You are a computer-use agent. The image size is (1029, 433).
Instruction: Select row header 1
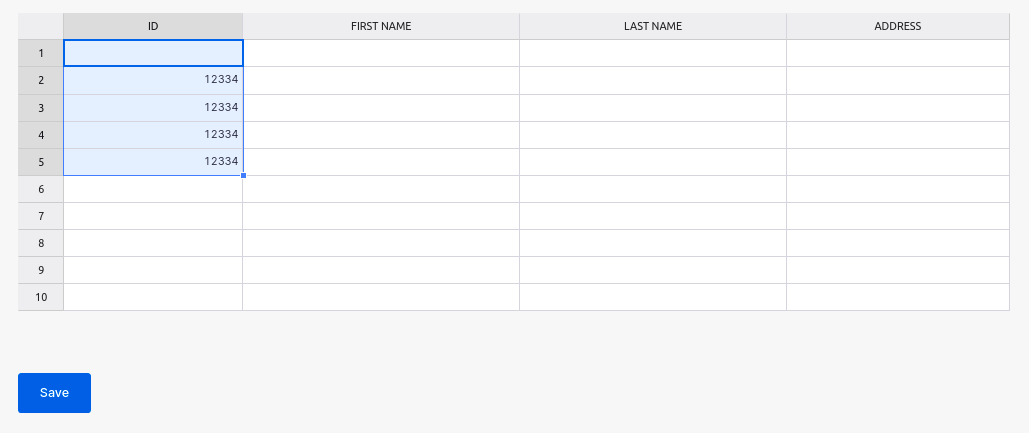[x=41, y=53]
